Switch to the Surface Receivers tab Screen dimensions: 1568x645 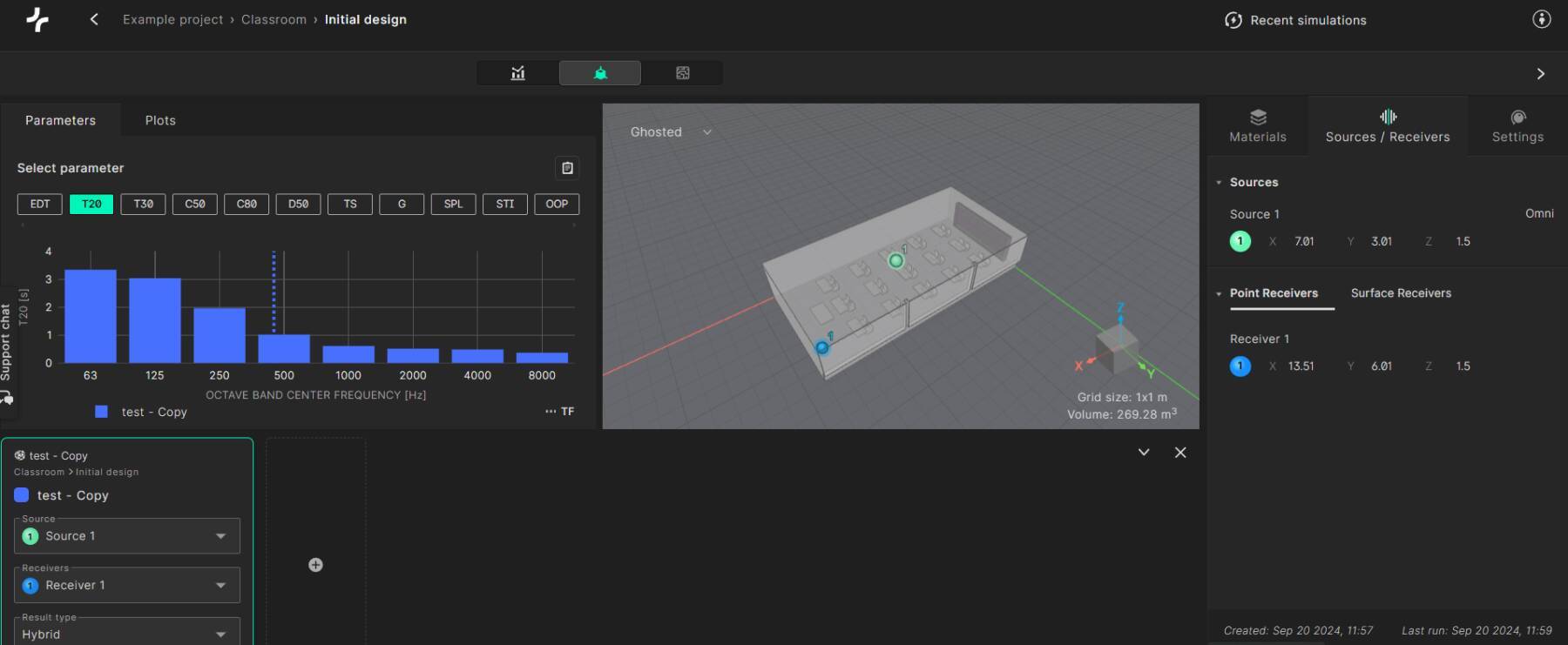coord(1401,293)
